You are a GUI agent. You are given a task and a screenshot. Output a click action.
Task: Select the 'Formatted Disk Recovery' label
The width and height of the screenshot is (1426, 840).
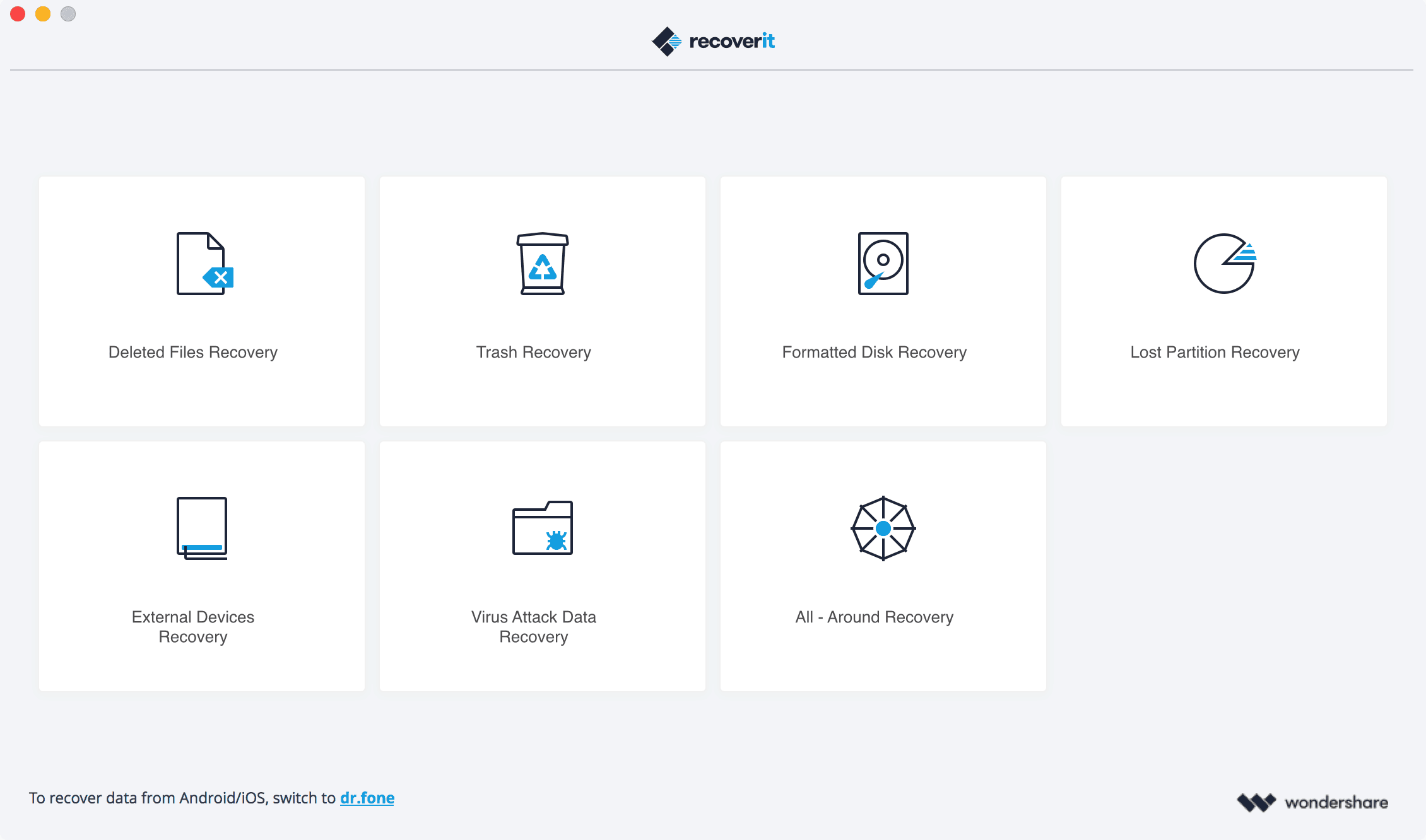point(875,352)
